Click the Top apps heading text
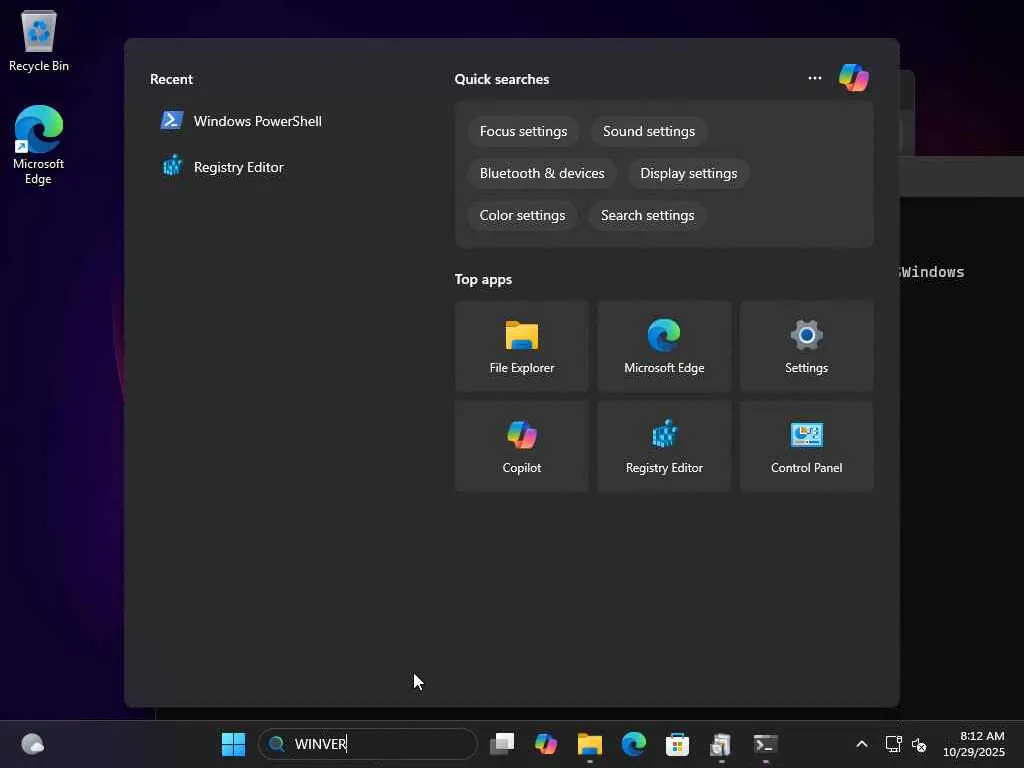1024x768 pixels. pyautogui.click(x=483, y=280)
